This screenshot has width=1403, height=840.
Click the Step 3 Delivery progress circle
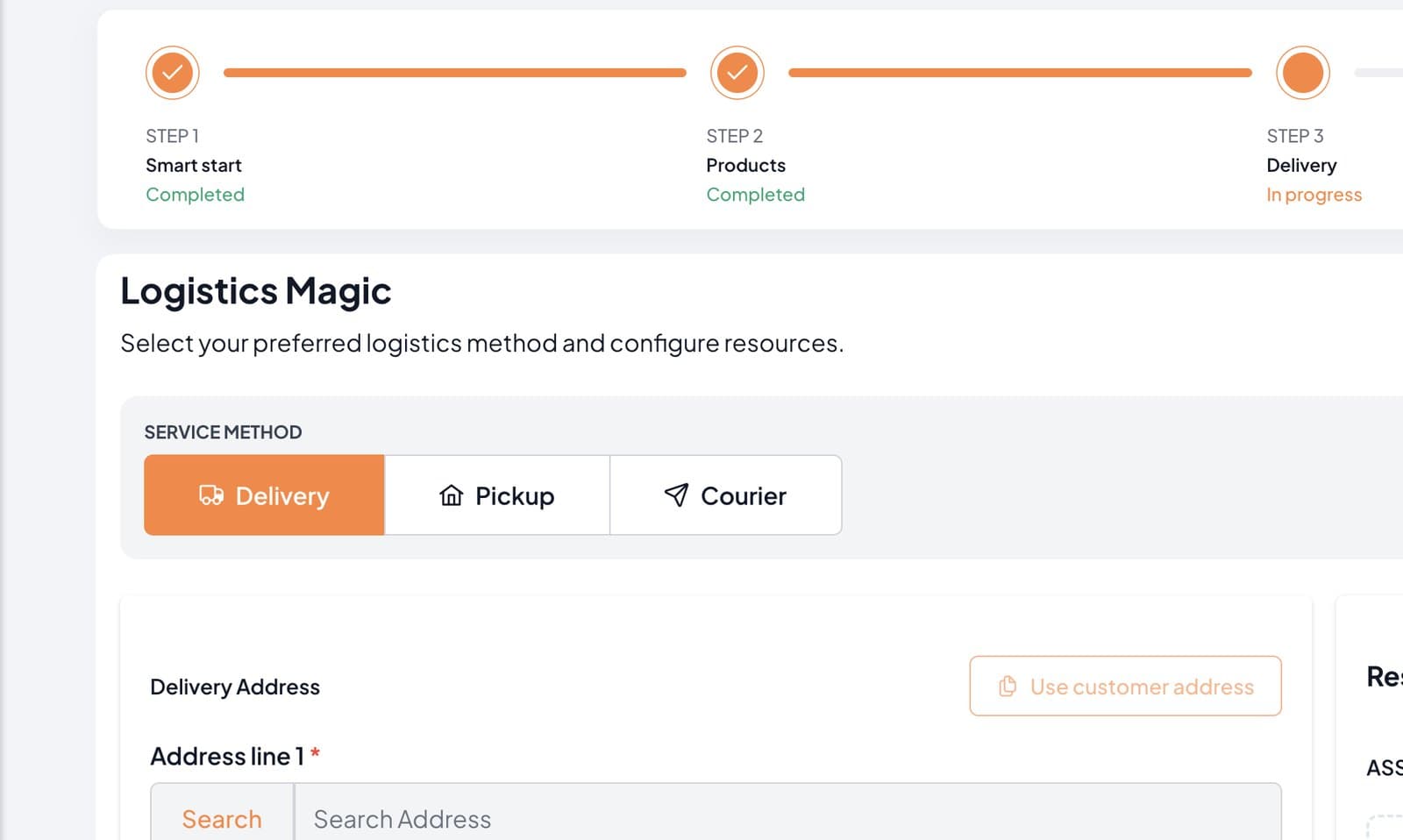coord(1303,73)
